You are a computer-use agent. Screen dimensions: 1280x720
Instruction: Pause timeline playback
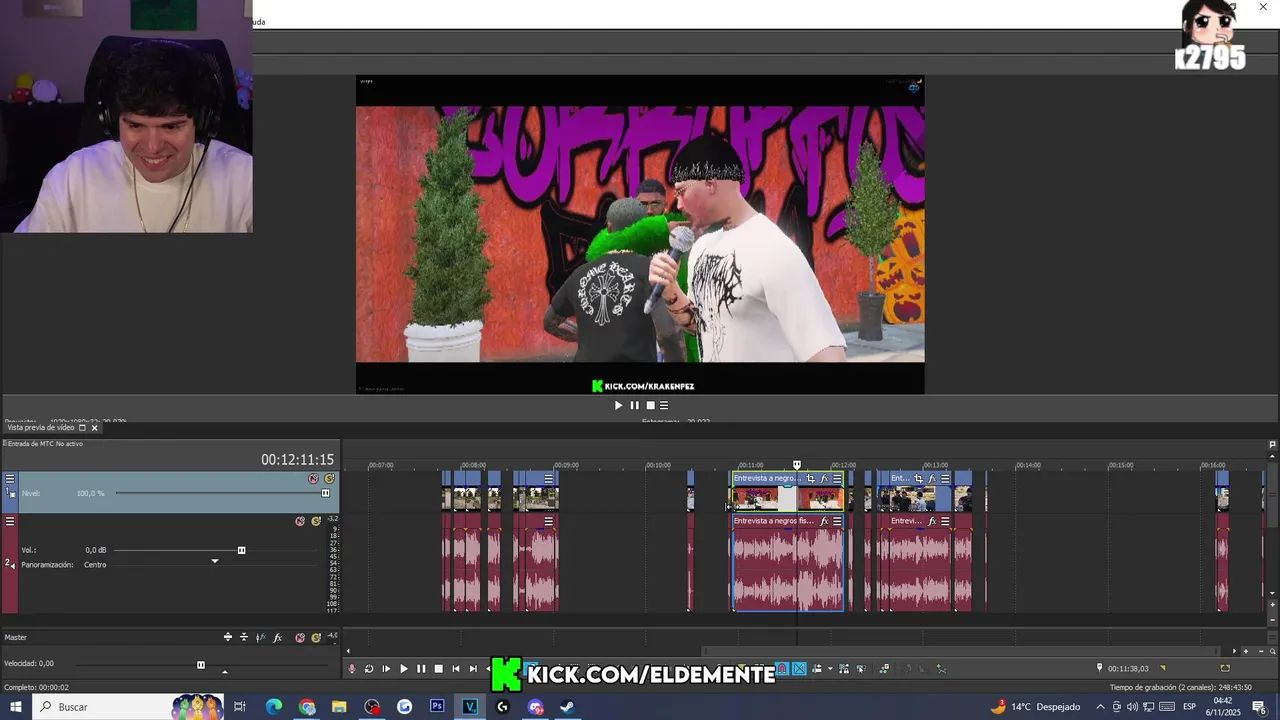(x=421, y=669)
